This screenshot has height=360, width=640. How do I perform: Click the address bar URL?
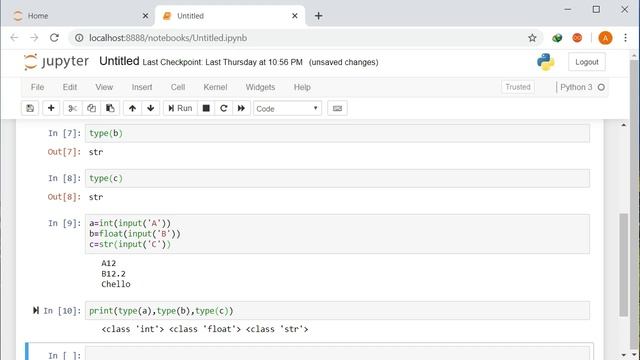point(168,38)
